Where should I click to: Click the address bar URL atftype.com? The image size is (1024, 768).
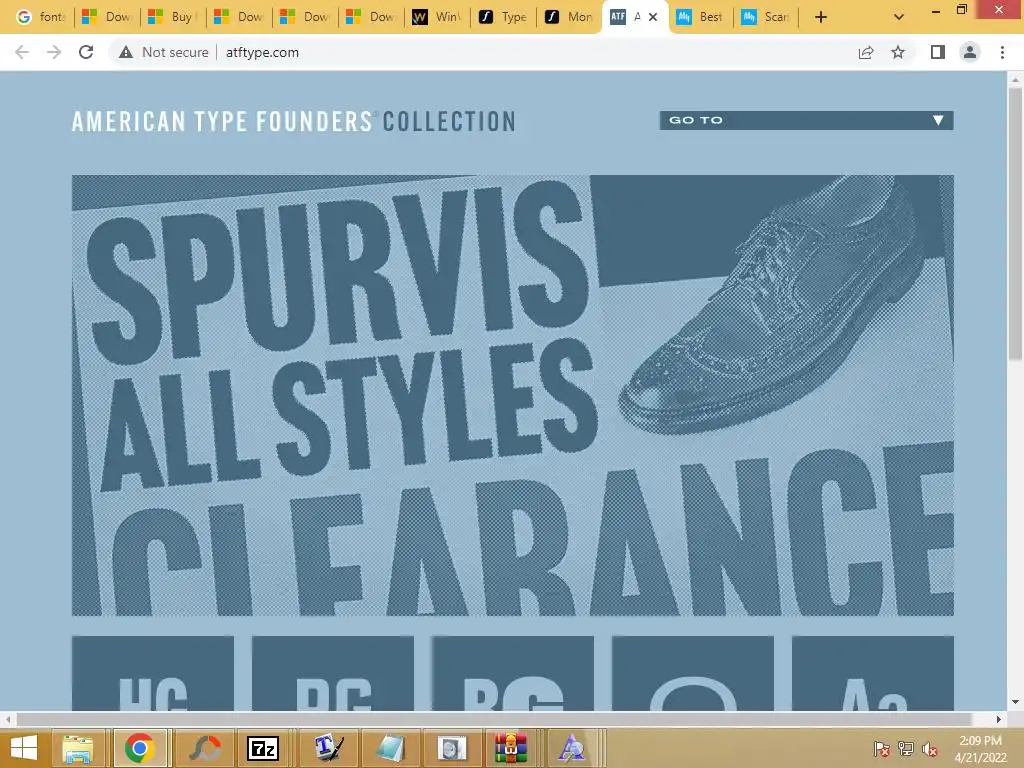pos(263,52)
